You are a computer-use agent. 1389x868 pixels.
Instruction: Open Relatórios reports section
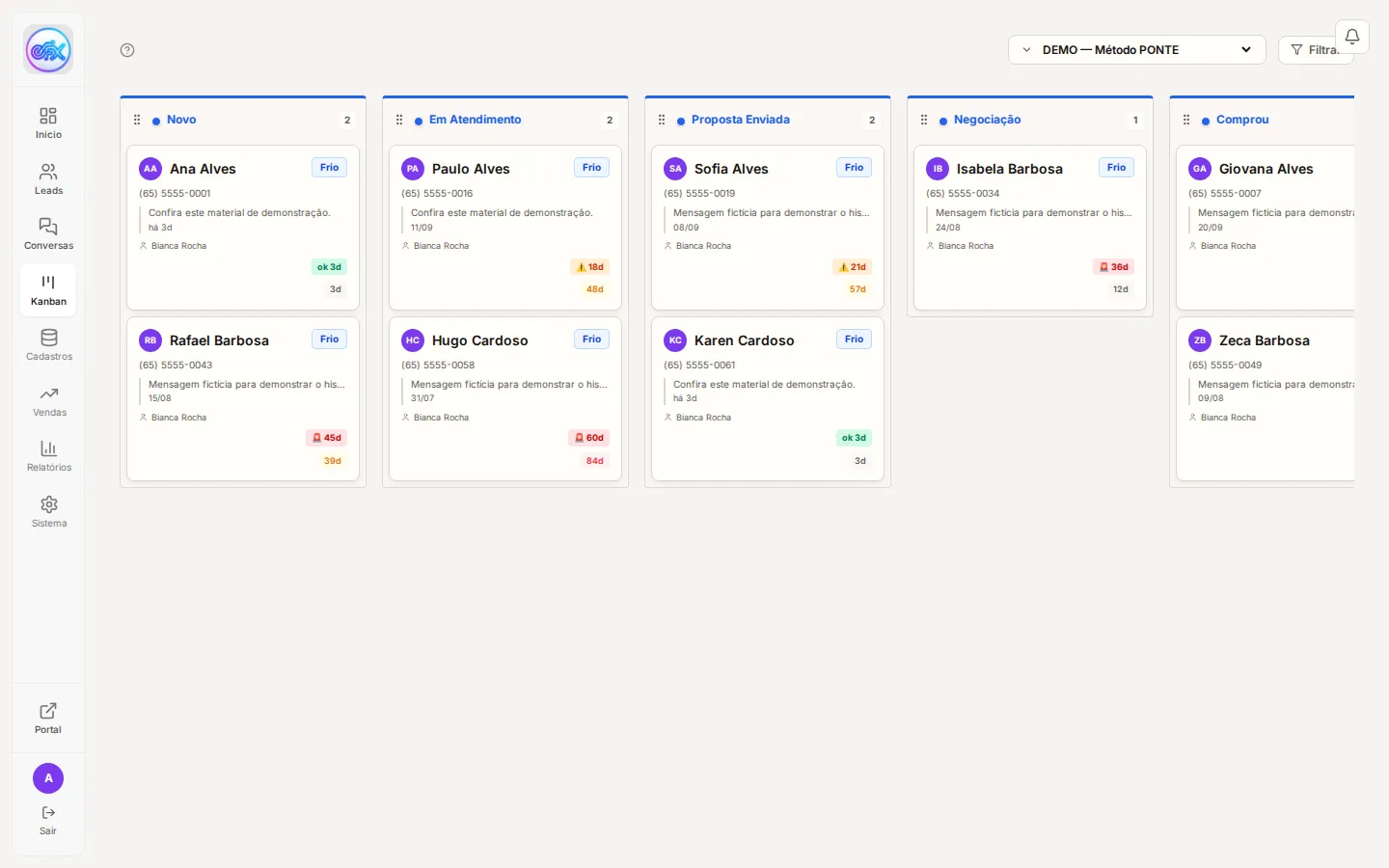tap(48, 456)
